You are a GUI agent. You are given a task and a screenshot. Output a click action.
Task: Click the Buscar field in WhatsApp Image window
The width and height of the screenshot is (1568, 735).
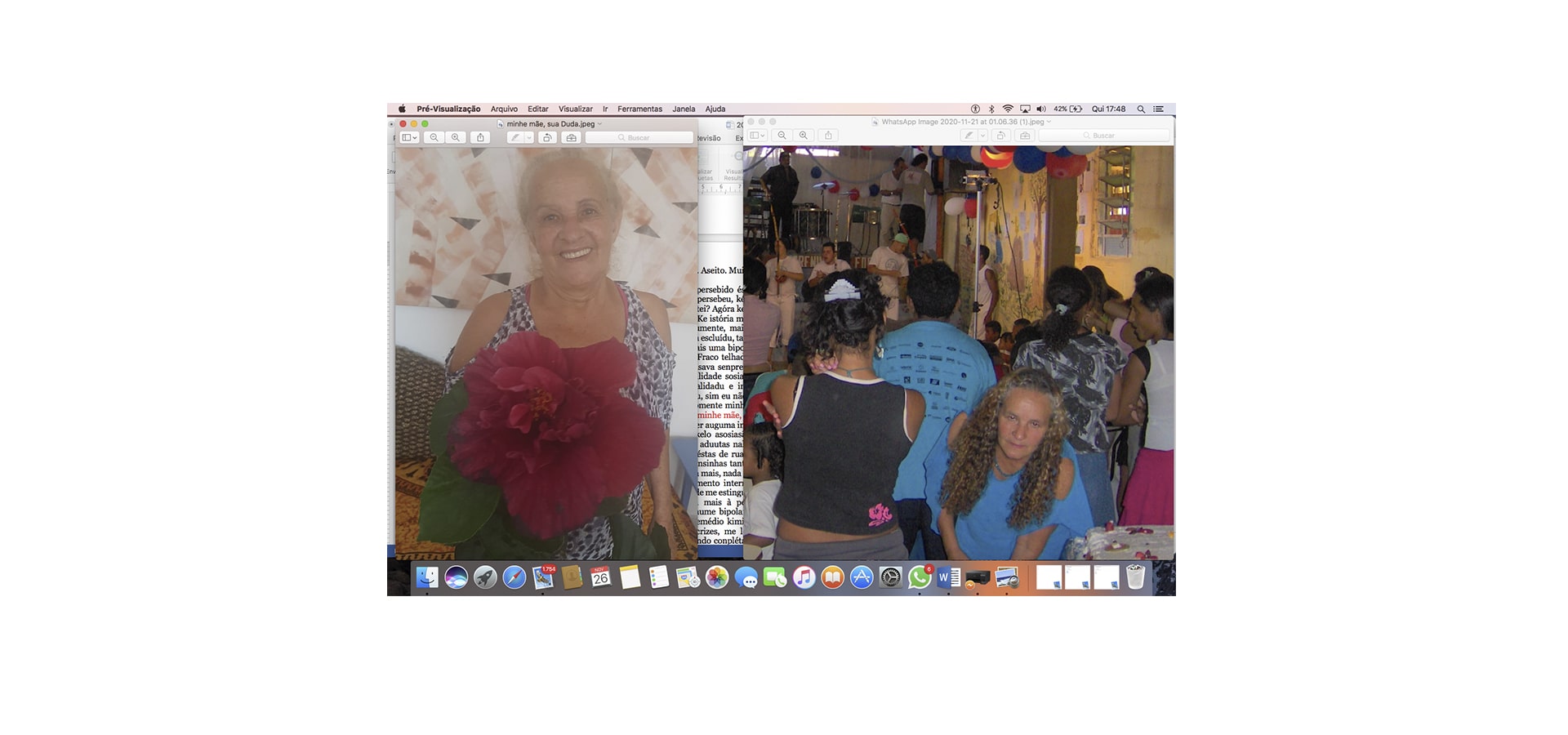click(x=1104, y=136)
